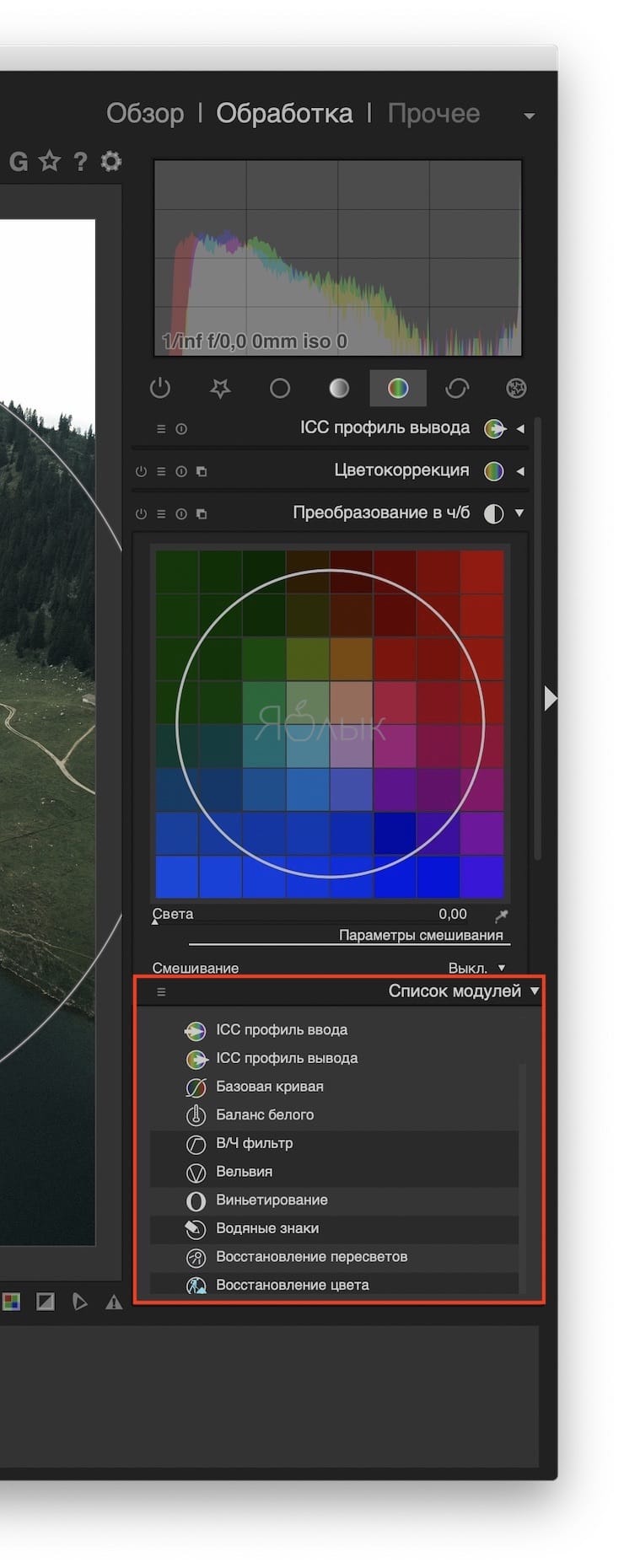This screenshot has height=1568, width=624.
Task: Show active modules group (power icon)
Action: pos(160,388)
